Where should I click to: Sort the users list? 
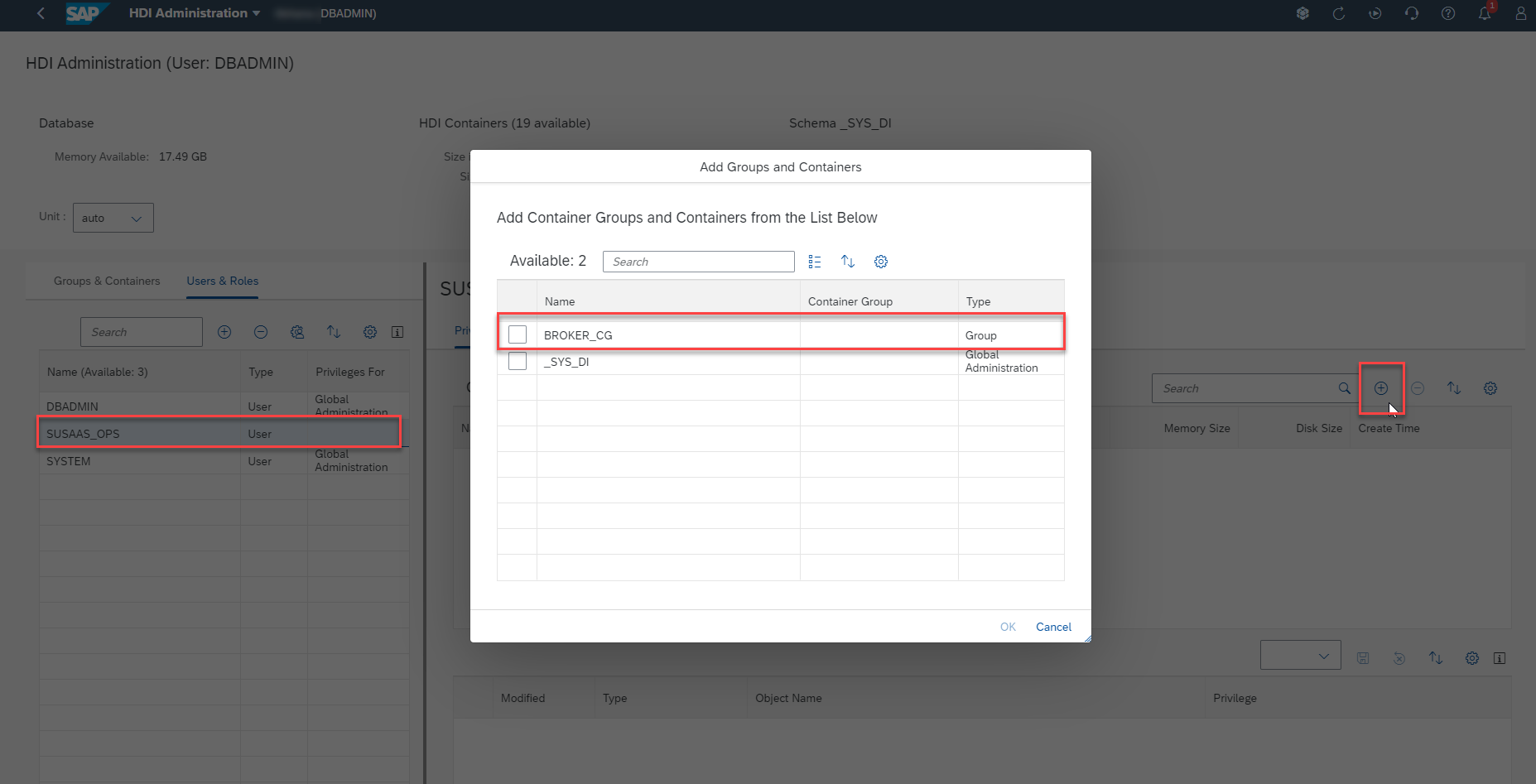(334, 332)
